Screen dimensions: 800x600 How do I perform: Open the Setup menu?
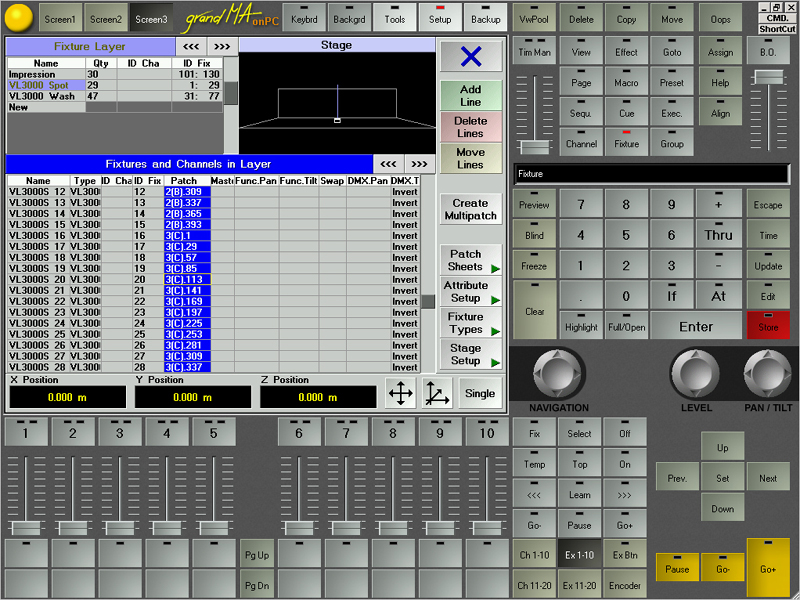pyautogui.click(x=441, y=17)
